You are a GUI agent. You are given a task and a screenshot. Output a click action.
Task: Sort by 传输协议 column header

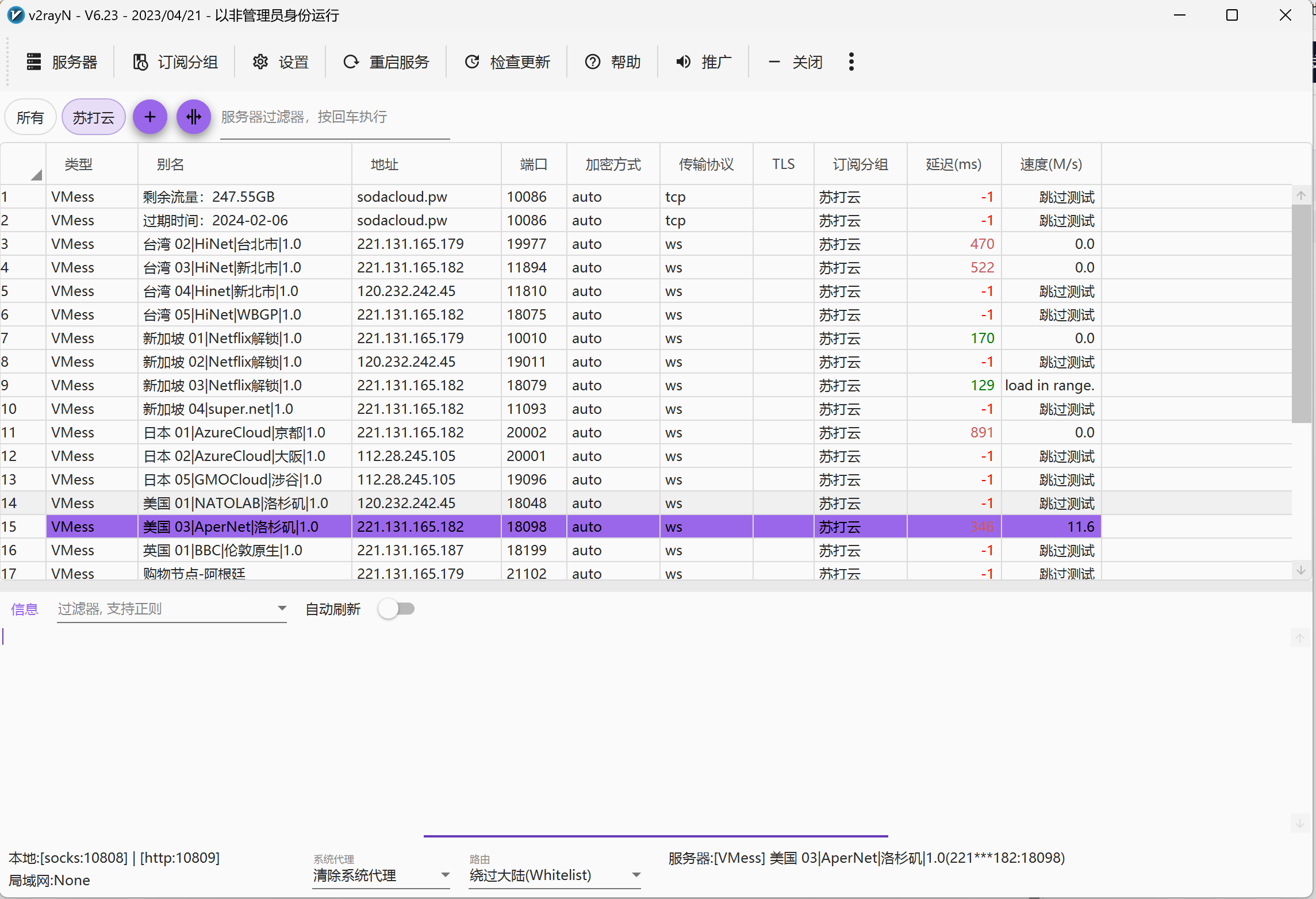706,164
